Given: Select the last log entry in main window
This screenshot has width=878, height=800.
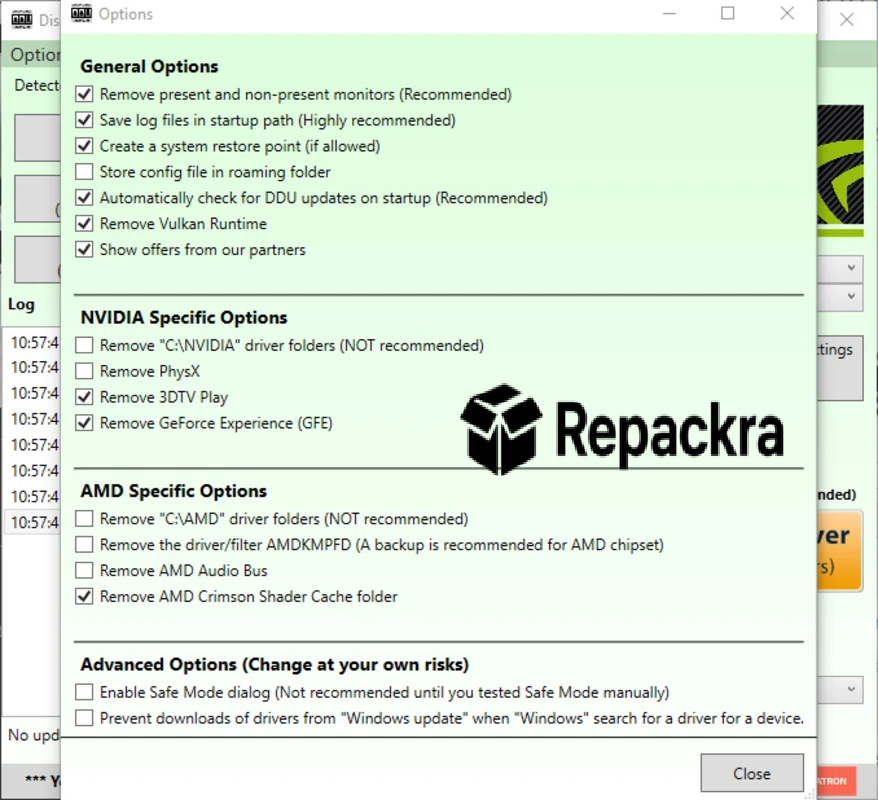Looking at the screenshot, I should (x=34, y=522).
